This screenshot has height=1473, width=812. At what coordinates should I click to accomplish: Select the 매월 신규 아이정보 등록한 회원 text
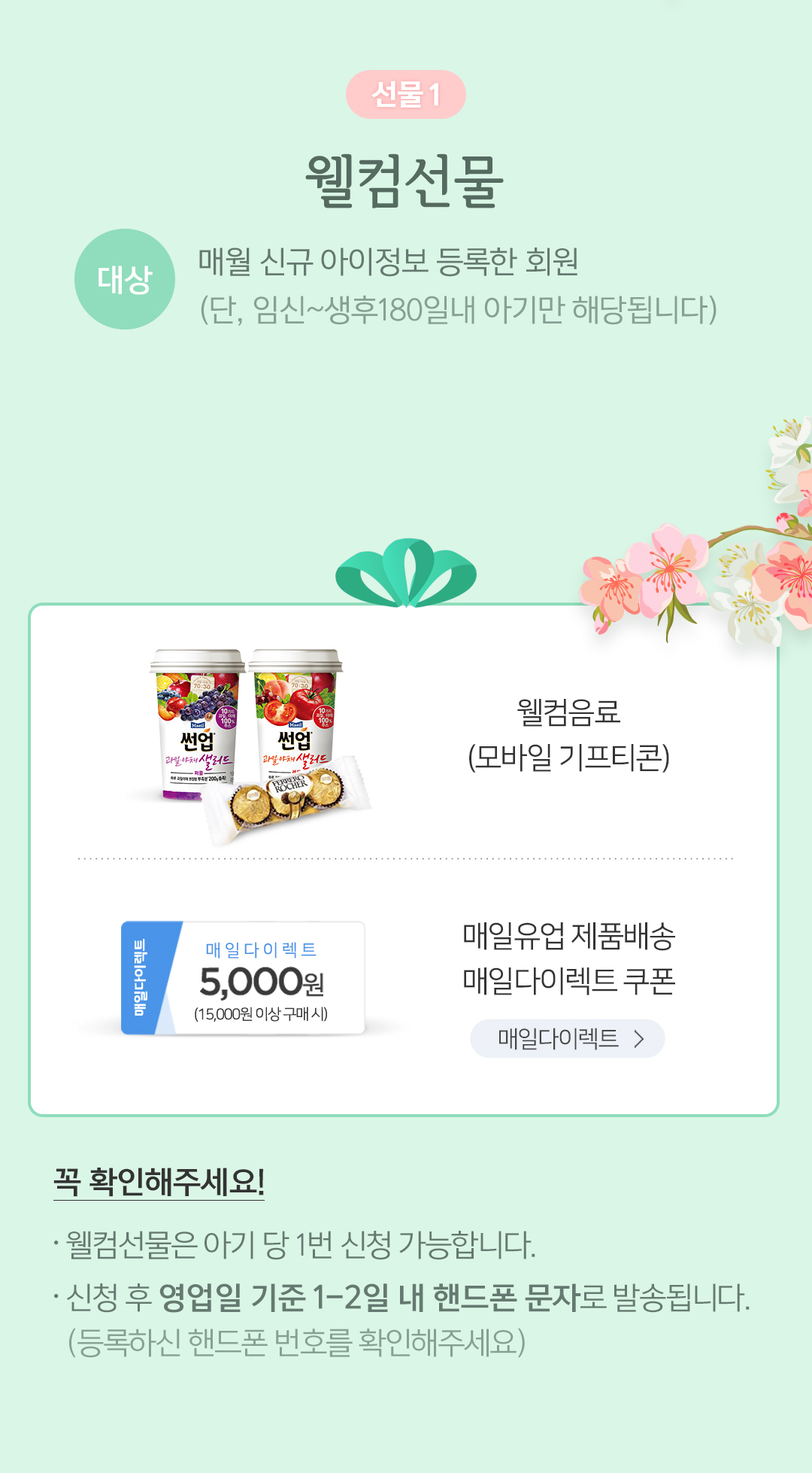(388, 262)
